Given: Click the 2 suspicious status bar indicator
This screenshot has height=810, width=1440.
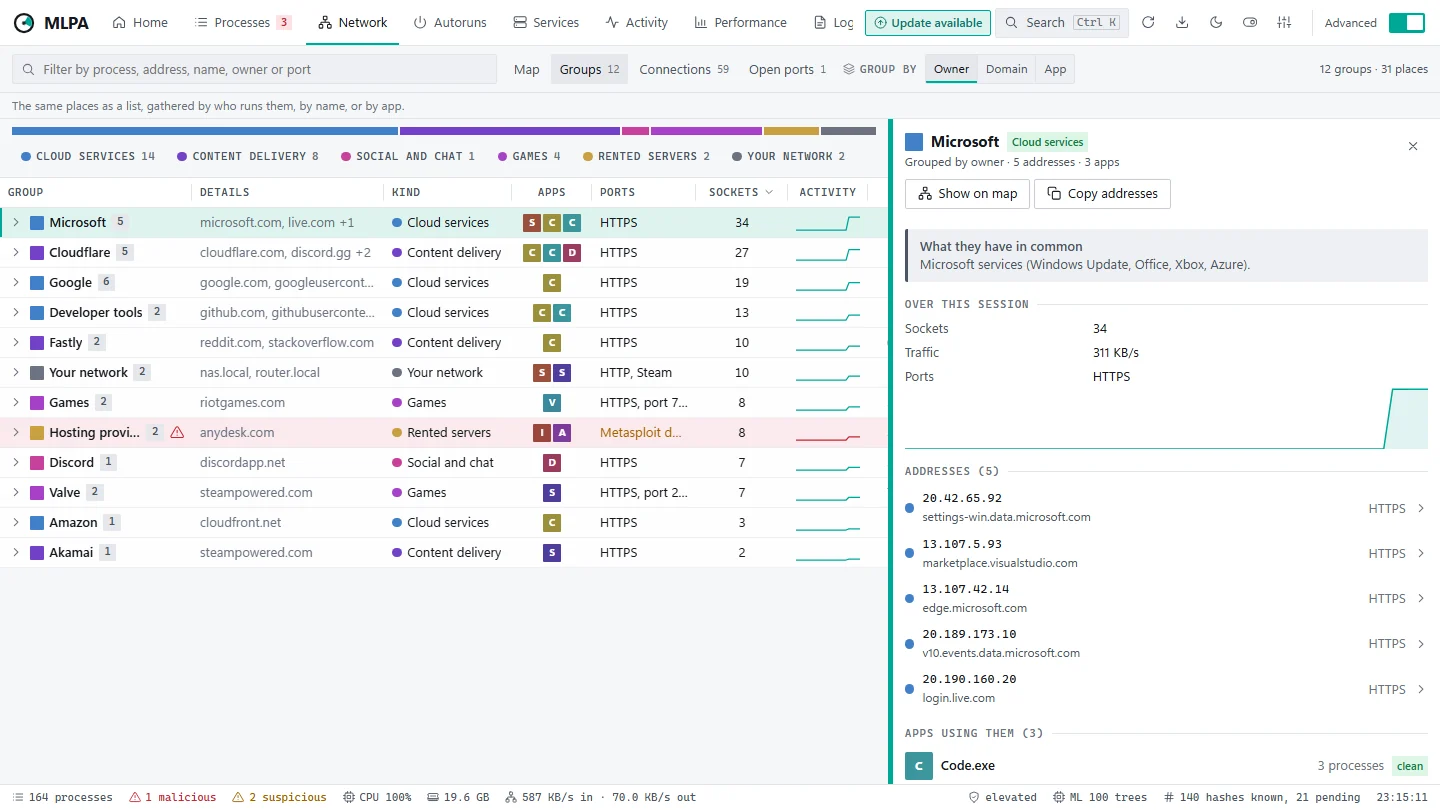Looking at the screenshot, I should click(279, 797).
